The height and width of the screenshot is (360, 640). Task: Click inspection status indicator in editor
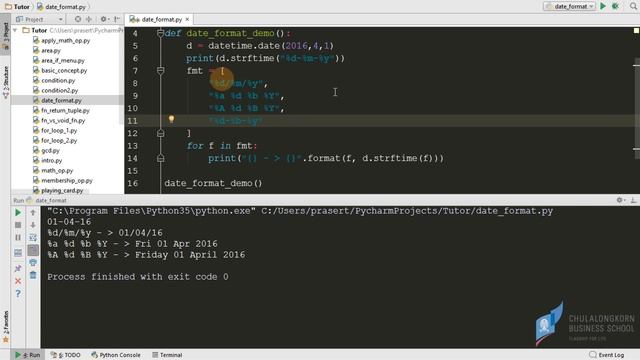[x=636, y=31]
